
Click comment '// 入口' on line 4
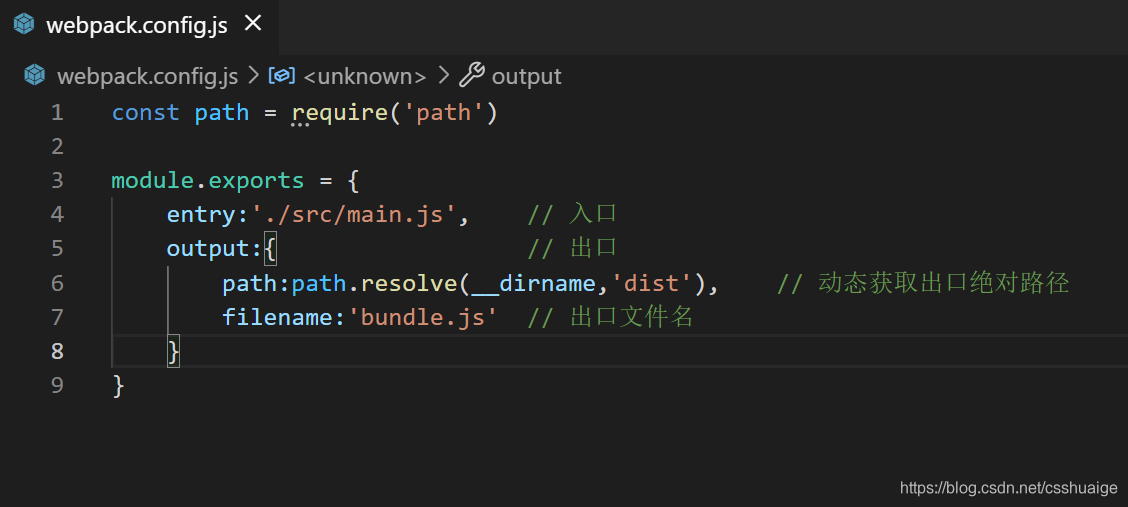pos(573,214)
